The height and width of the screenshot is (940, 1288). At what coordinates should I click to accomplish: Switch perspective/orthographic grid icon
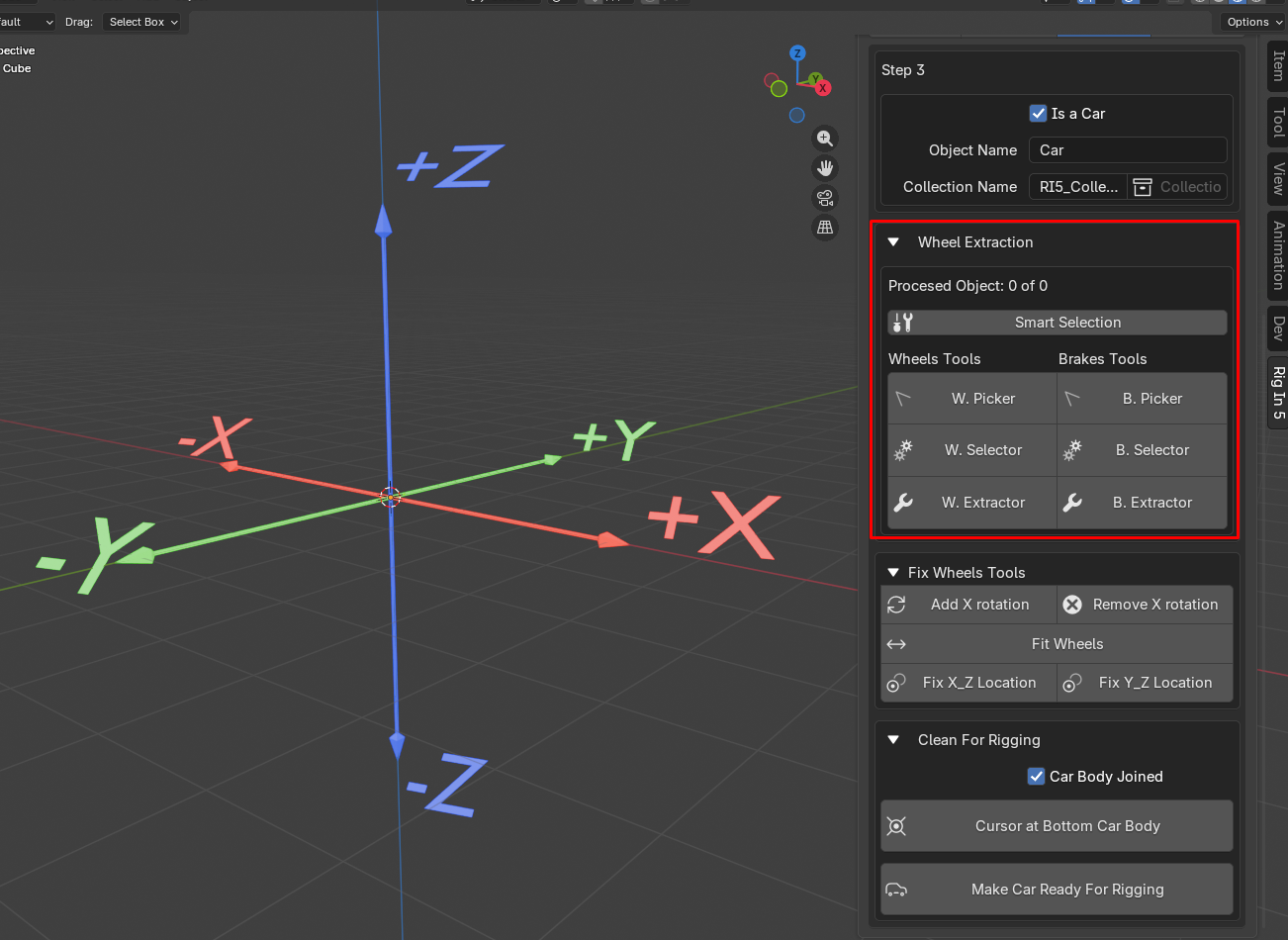(825, 228)
